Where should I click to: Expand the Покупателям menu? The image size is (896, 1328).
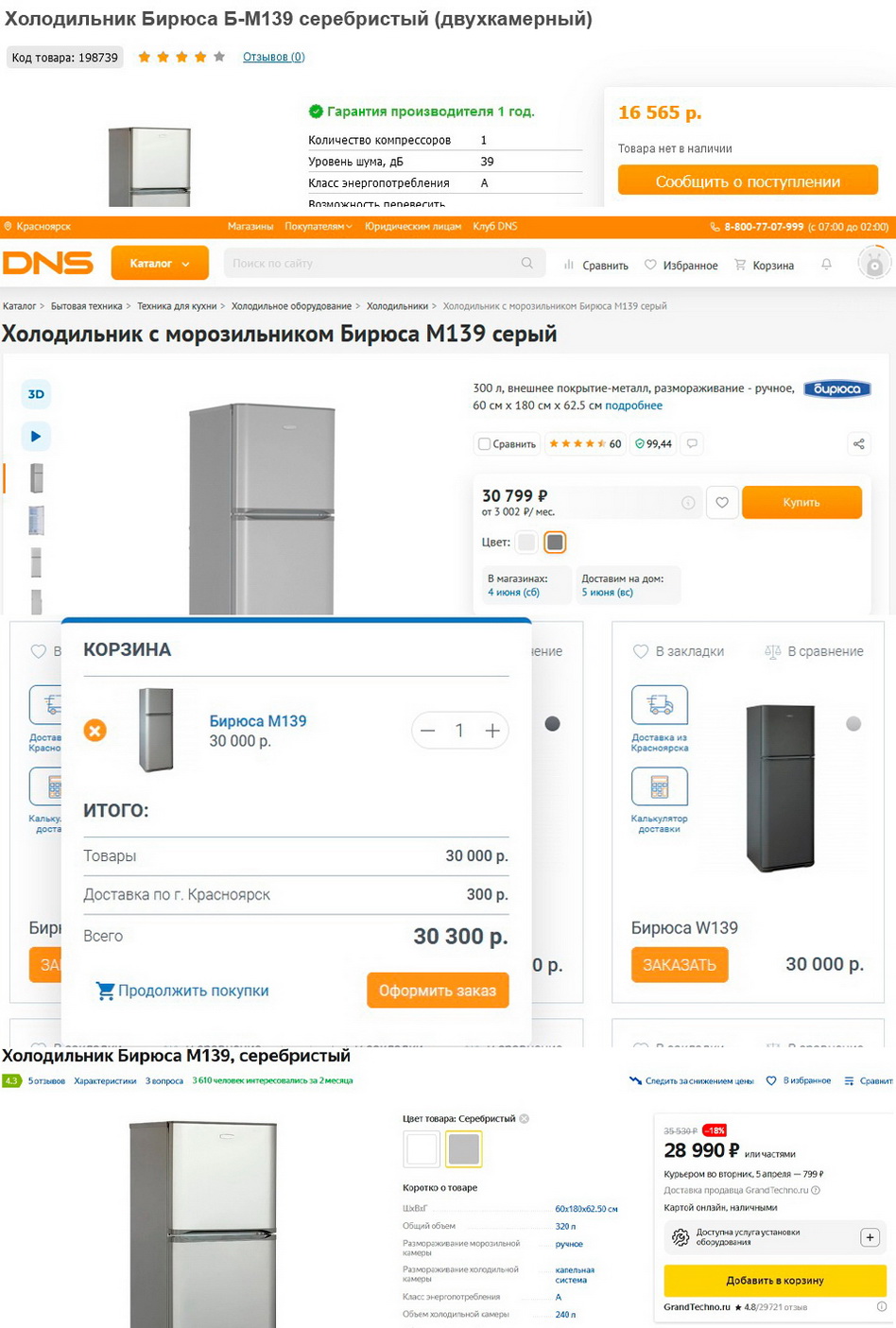pos(319,227)
